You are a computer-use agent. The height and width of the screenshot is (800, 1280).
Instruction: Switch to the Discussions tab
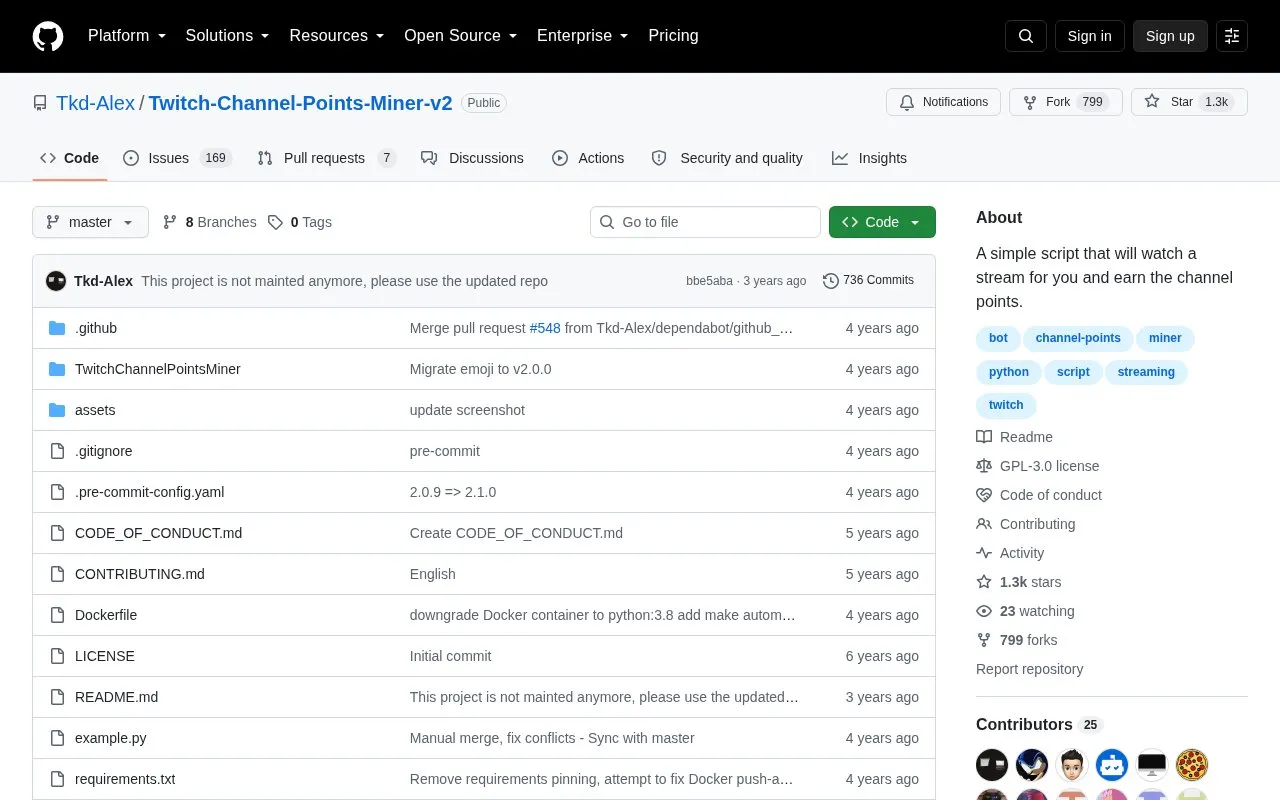(472, 158)
